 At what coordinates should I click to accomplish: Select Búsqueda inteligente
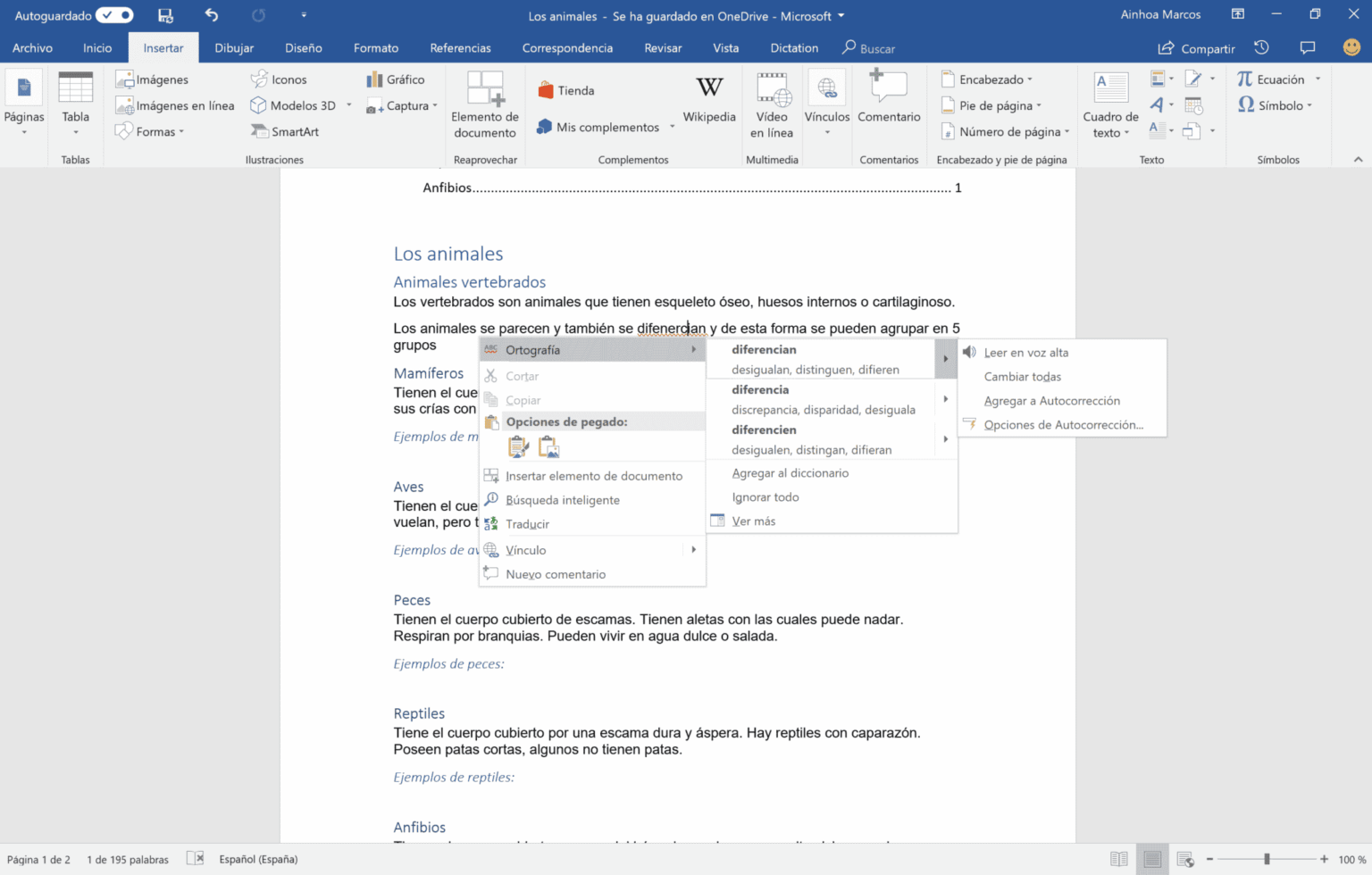click(x=592, y=500)
